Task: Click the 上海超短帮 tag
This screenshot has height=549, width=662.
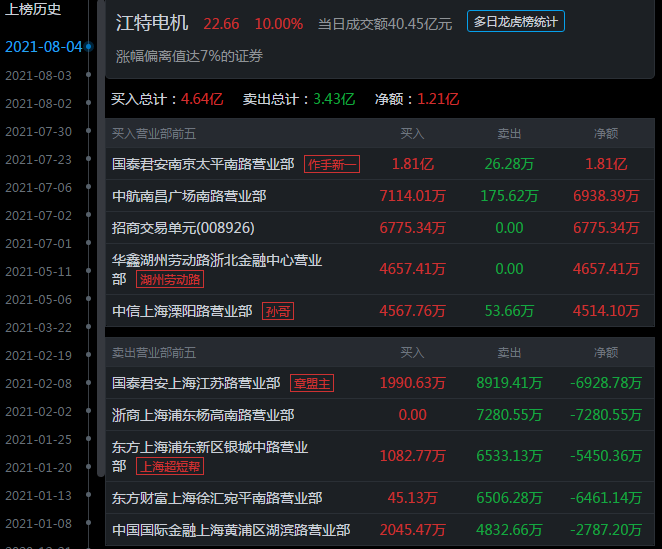Action: click(x=170, y=467)
